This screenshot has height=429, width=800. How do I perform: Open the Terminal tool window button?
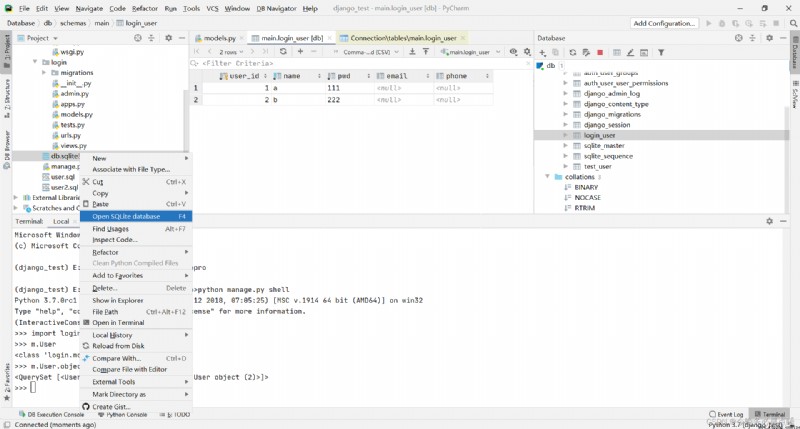(x=770, y=414)
